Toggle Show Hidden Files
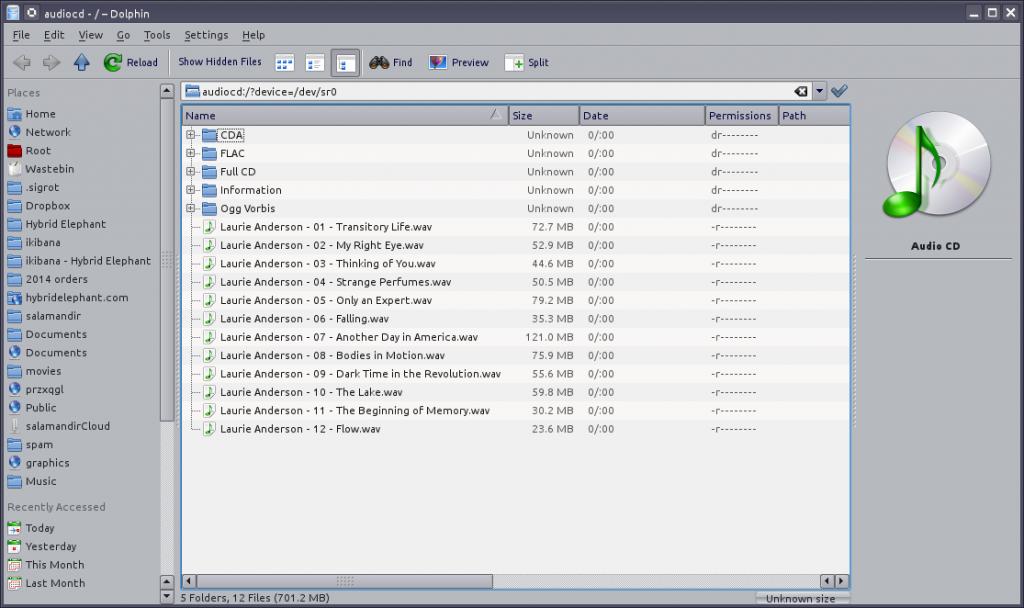This screenshot has height=608, width=1024. [220, 62]
